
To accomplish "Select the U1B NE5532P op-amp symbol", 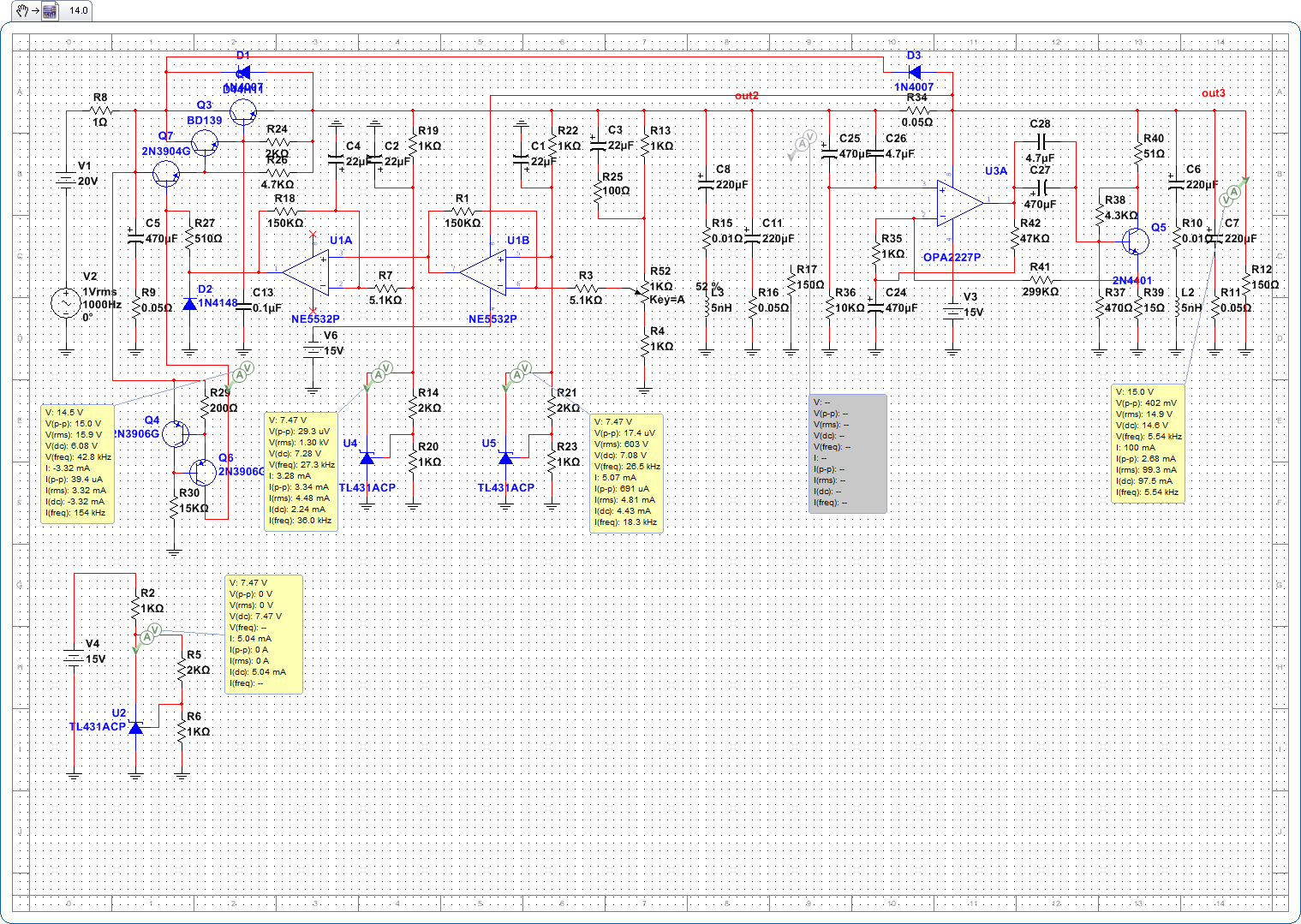I will [484, 272].
